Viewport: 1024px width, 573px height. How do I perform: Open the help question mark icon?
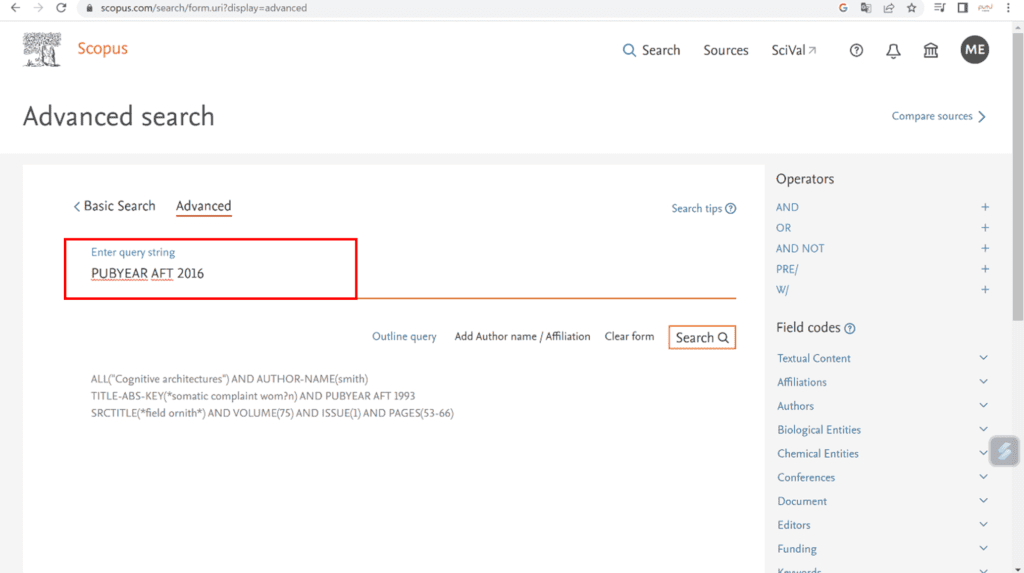[856, 51]
